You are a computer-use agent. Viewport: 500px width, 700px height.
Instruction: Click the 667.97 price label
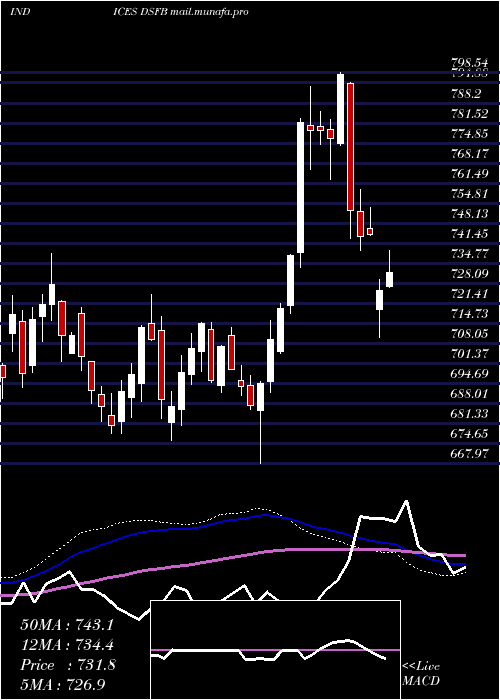coord(469,454)
